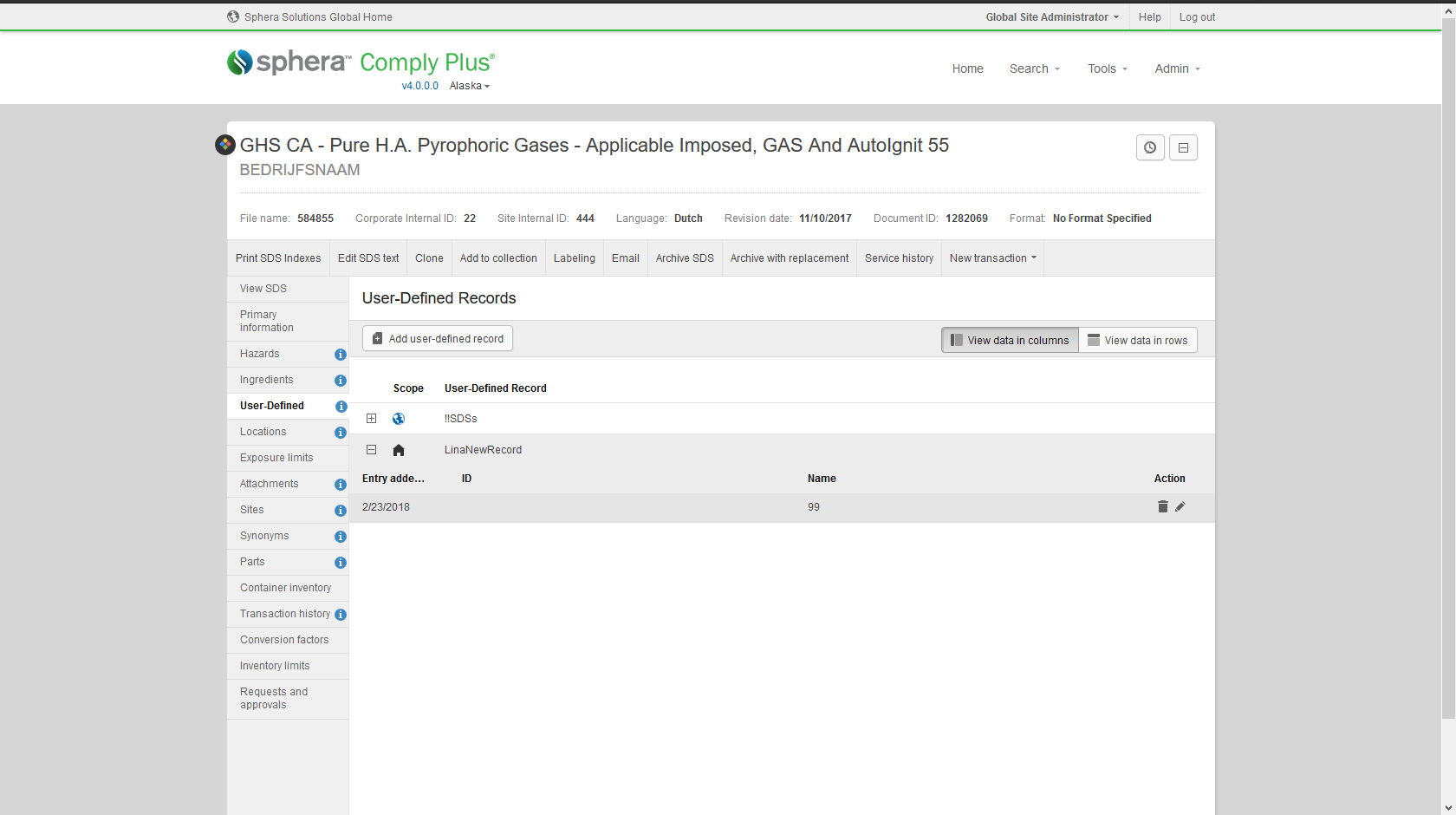Click the Name value 99

(814, 507)
